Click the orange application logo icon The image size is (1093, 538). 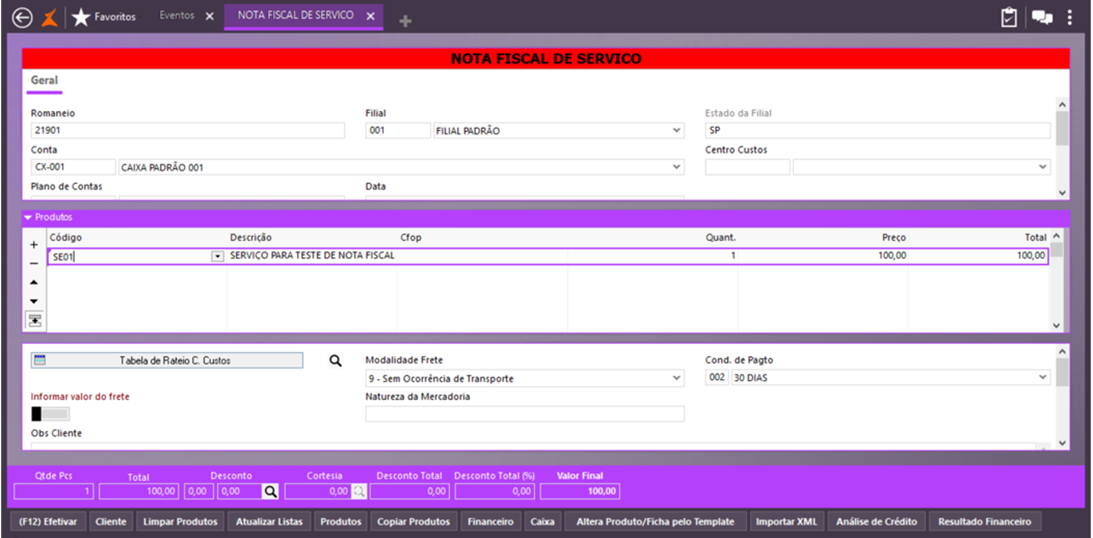pos(49,17)
